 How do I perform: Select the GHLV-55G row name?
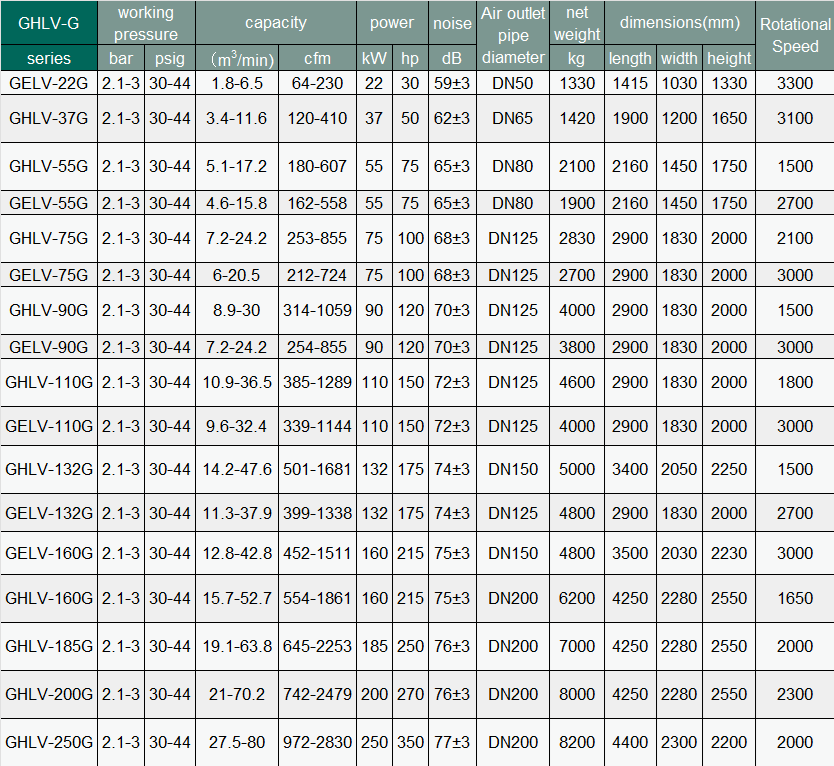(x=48, y=166)
